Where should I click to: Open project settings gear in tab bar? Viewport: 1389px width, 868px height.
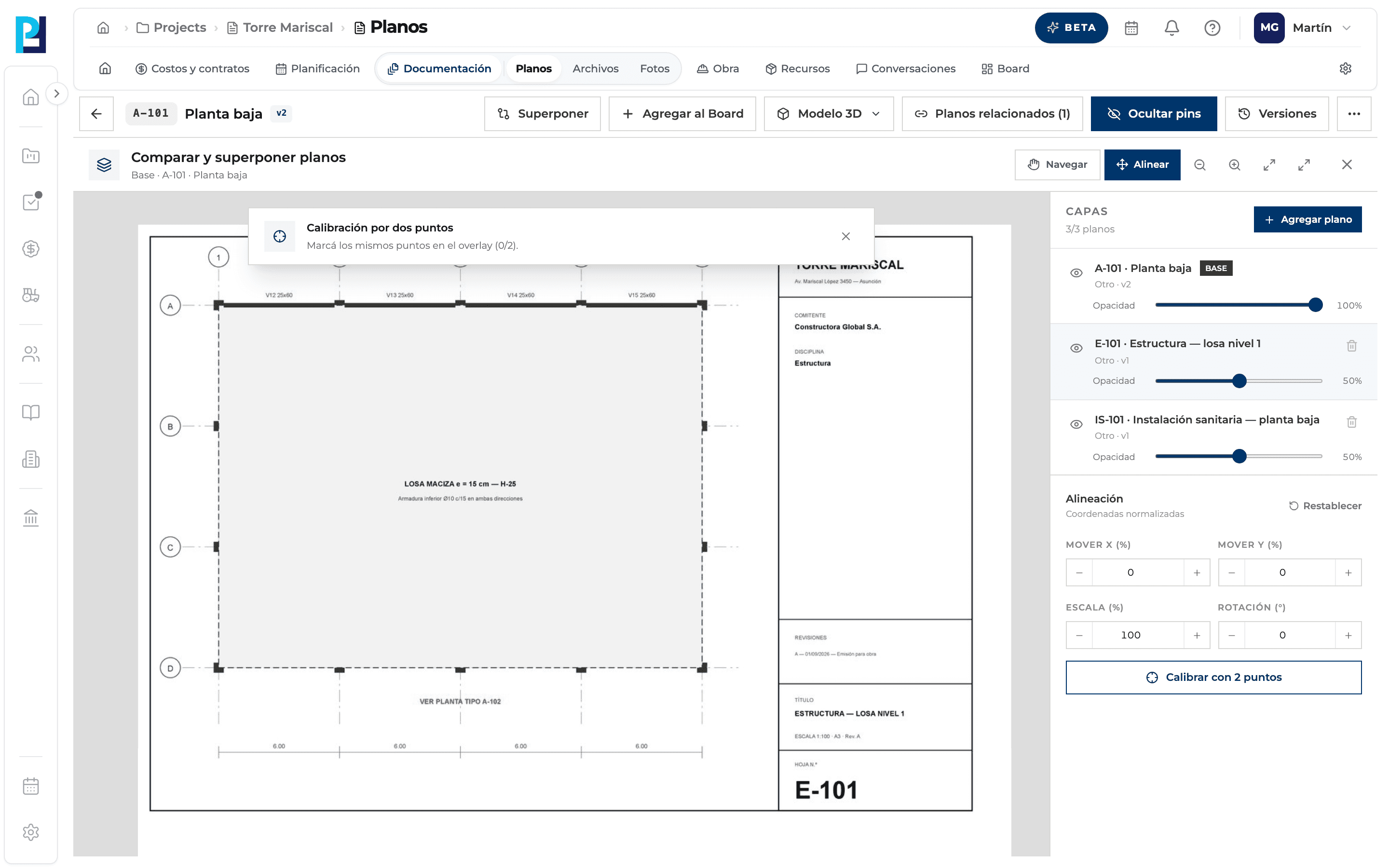[x=1345, y=68]
